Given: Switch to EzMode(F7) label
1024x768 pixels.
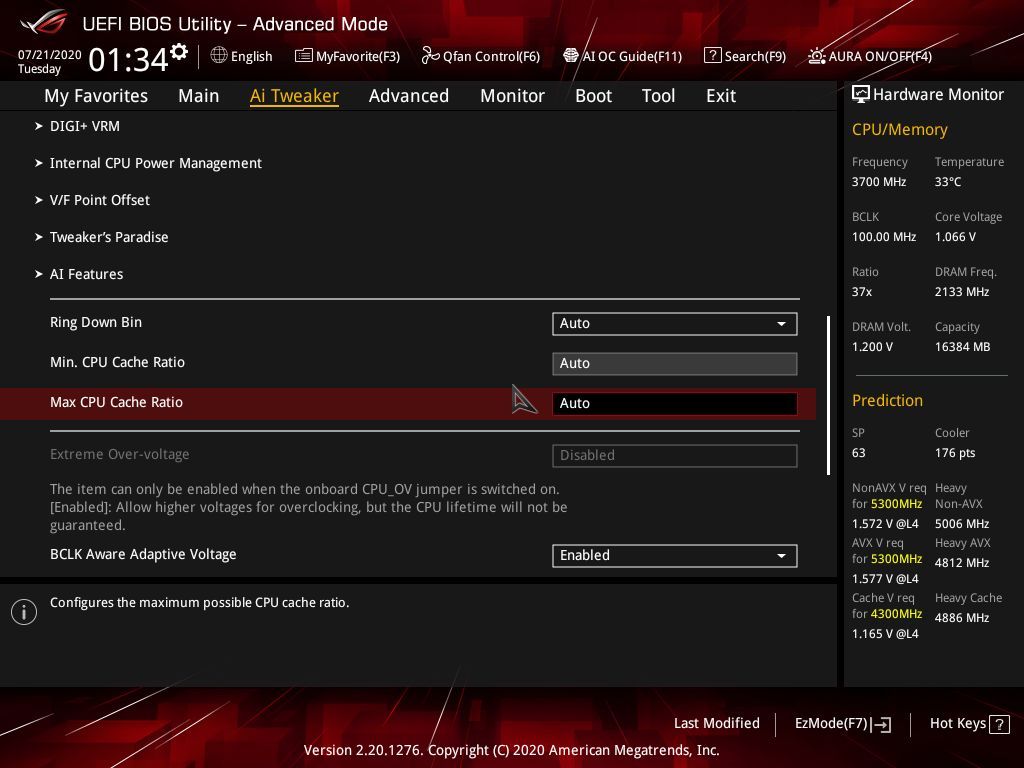Looking at the screenshot, I should [x=831, y=724].
